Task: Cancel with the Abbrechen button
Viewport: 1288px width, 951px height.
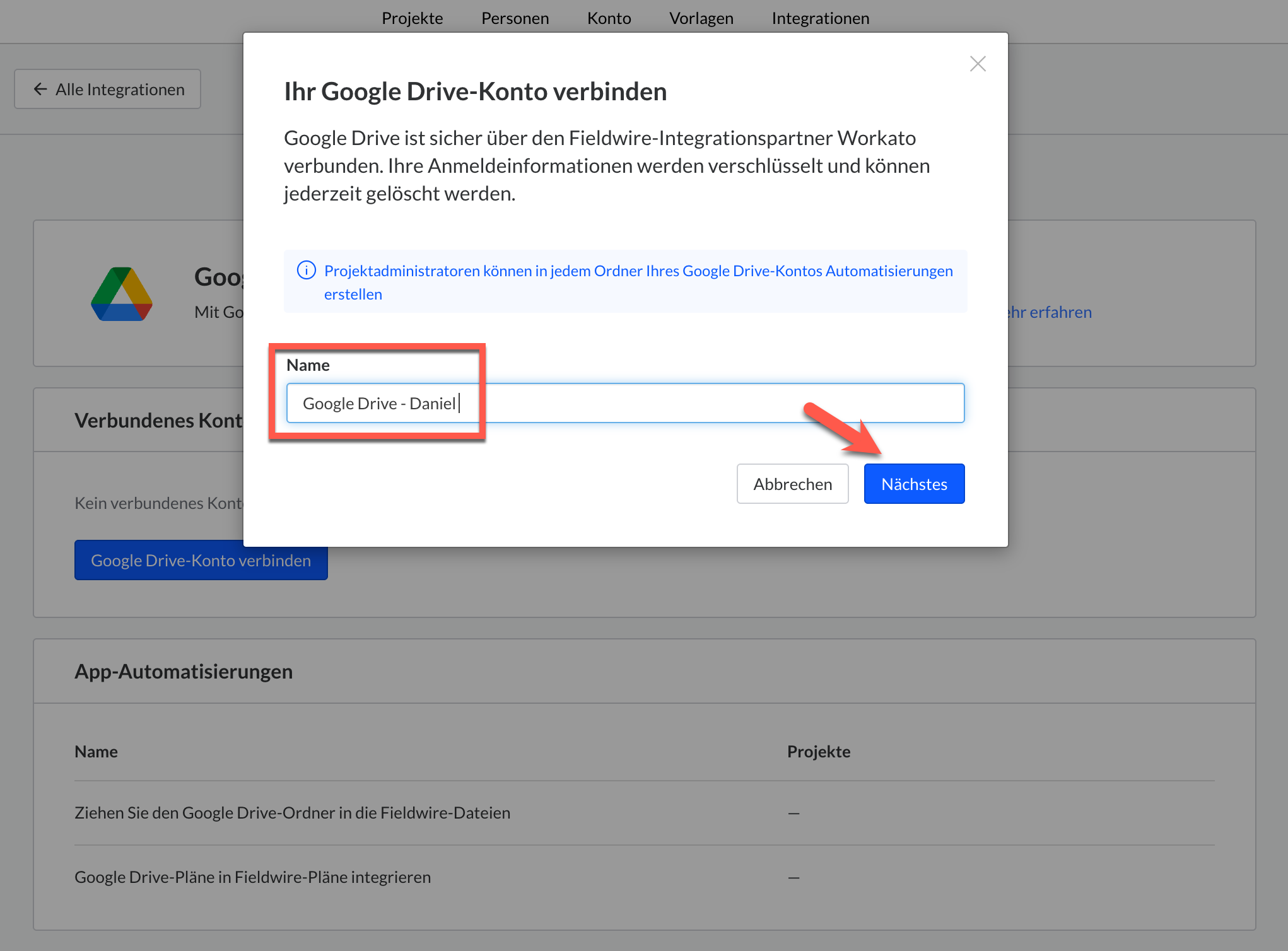Action: (x=792, y=484)
